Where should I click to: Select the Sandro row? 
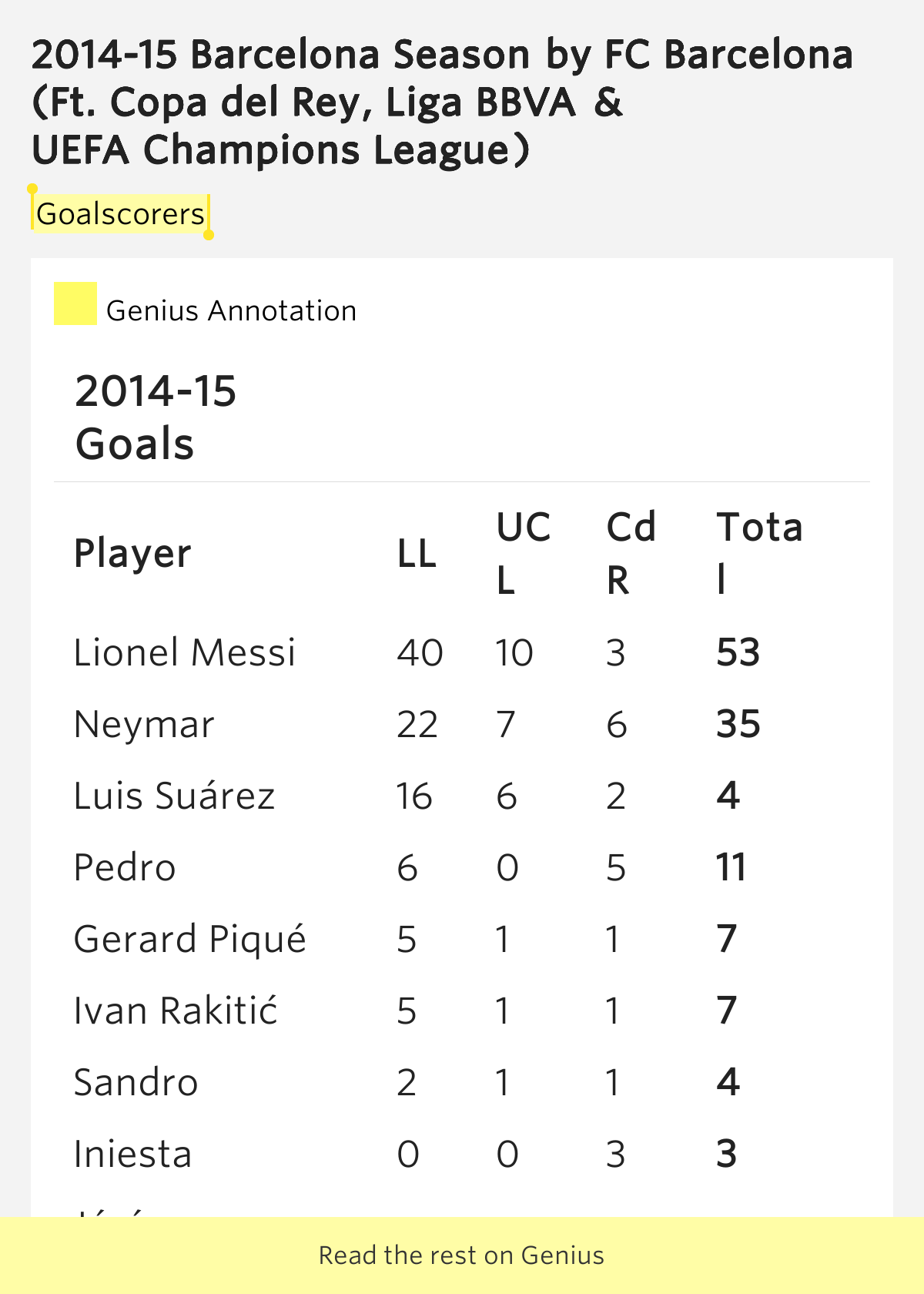tap(462, 1082)
